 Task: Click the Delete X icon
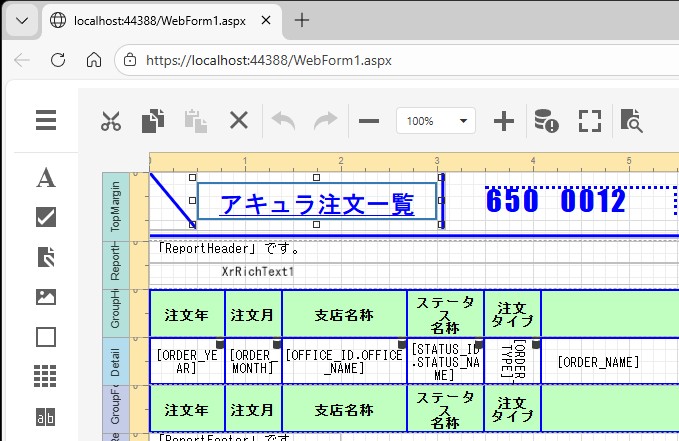(238, 121)
